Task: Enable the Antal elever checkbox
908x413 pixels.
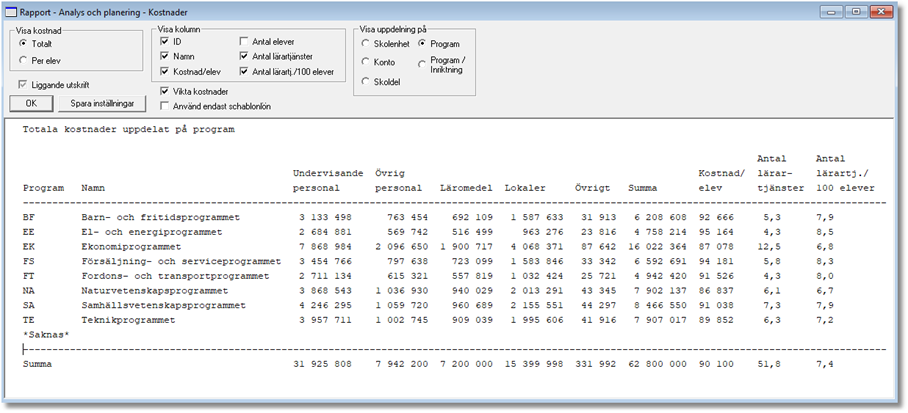Action: 245,42
